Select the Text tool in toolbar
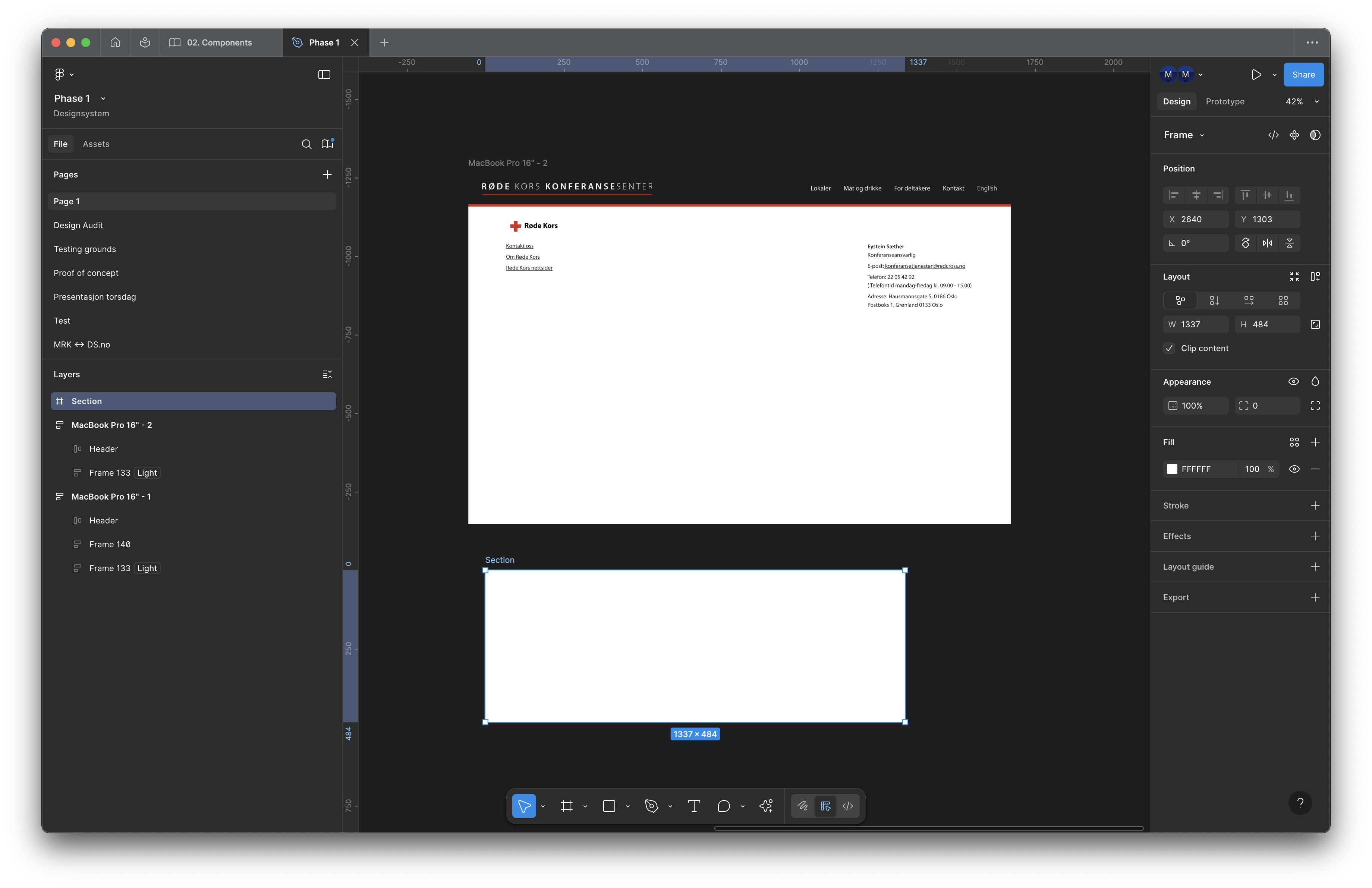The image size is (1372, 888). click(x=693, y=806)
